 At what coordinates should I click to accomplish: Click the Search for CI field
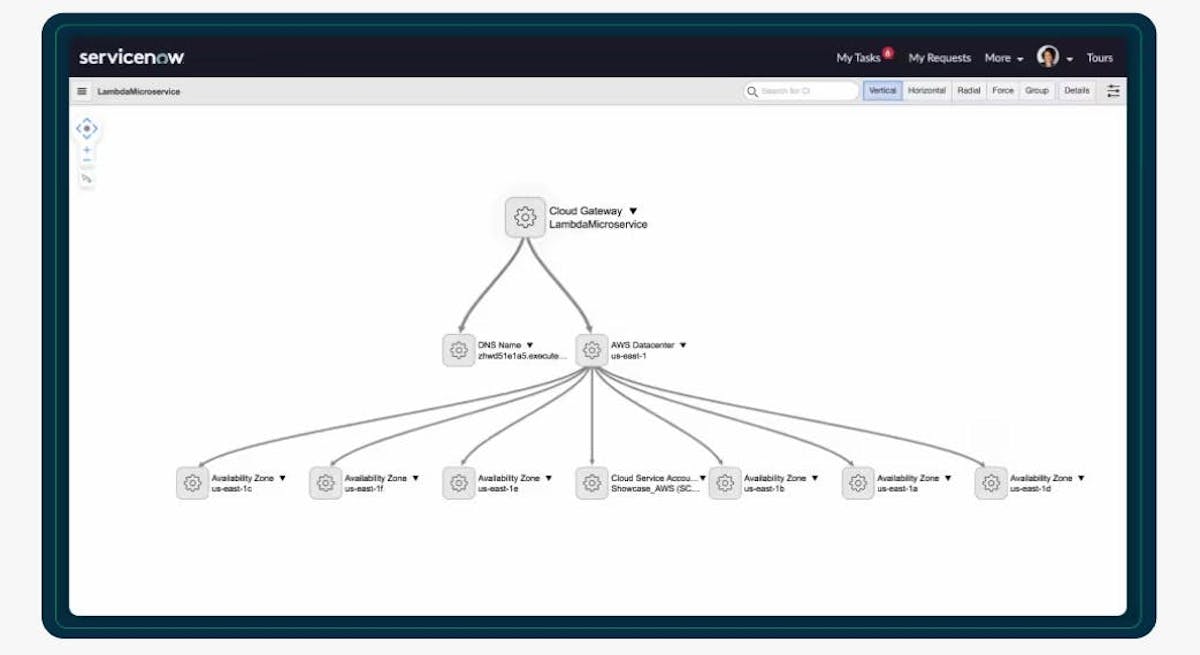[800, 90]
